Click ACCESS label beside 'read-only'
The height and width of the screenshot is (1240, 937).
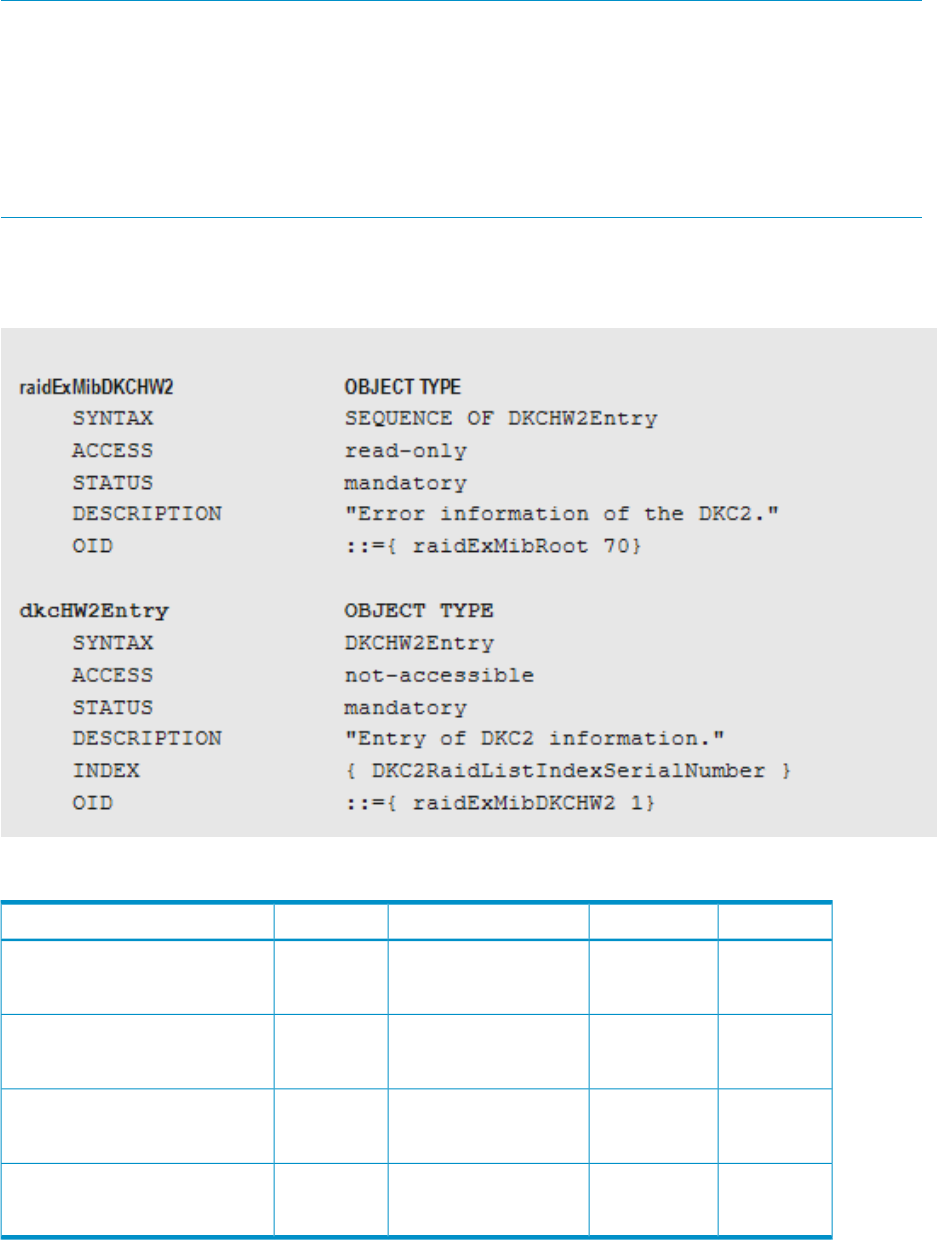click(112, 451)
